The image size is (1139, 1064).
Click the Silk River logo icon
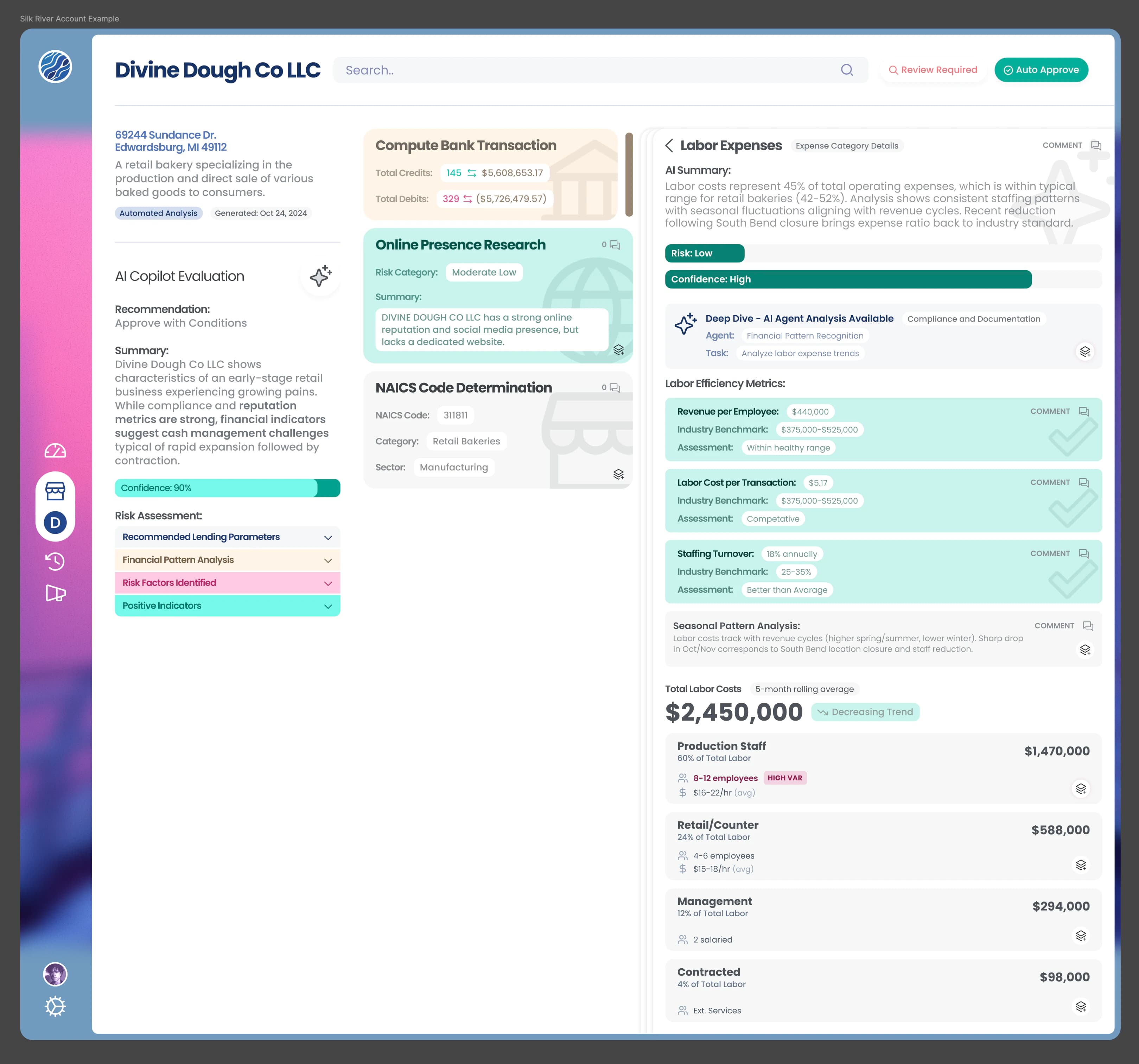[55, 66]
